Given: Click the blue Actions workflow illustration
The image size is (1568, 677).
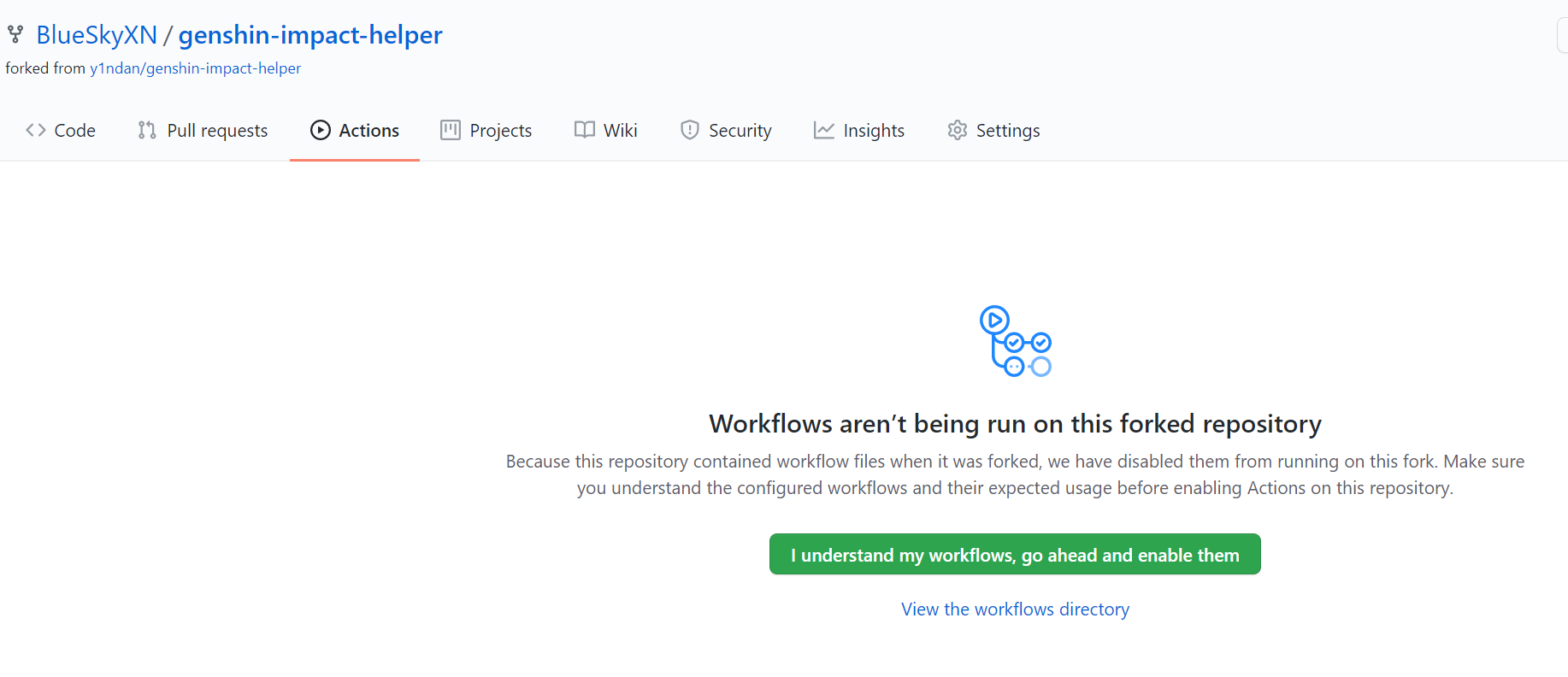Looking at the screenshot, I should pyautogui.click(x=1016, y=341).
